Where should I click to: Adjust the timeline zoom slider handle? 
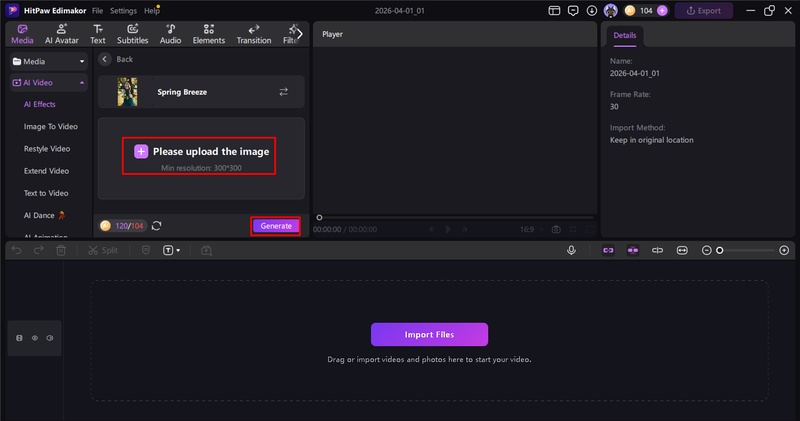[x=720, y=250]
